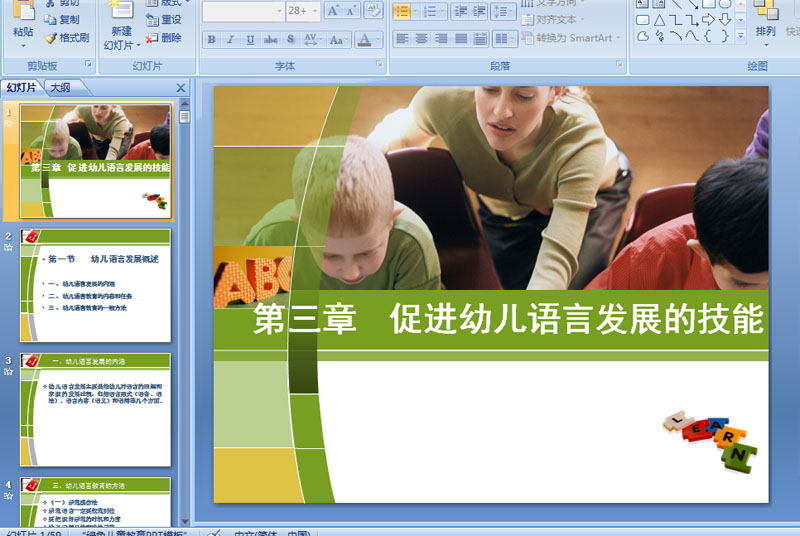800x536 pixels.
Task: Switch to the 幻灯片 slides tab
Action: click(x=21, y=88)
